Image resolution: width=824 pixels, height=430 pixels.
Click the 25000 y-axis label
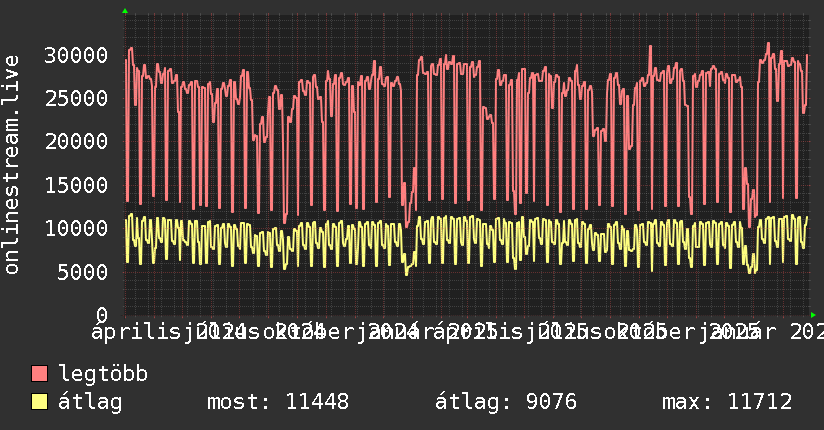tap(76, 98)
